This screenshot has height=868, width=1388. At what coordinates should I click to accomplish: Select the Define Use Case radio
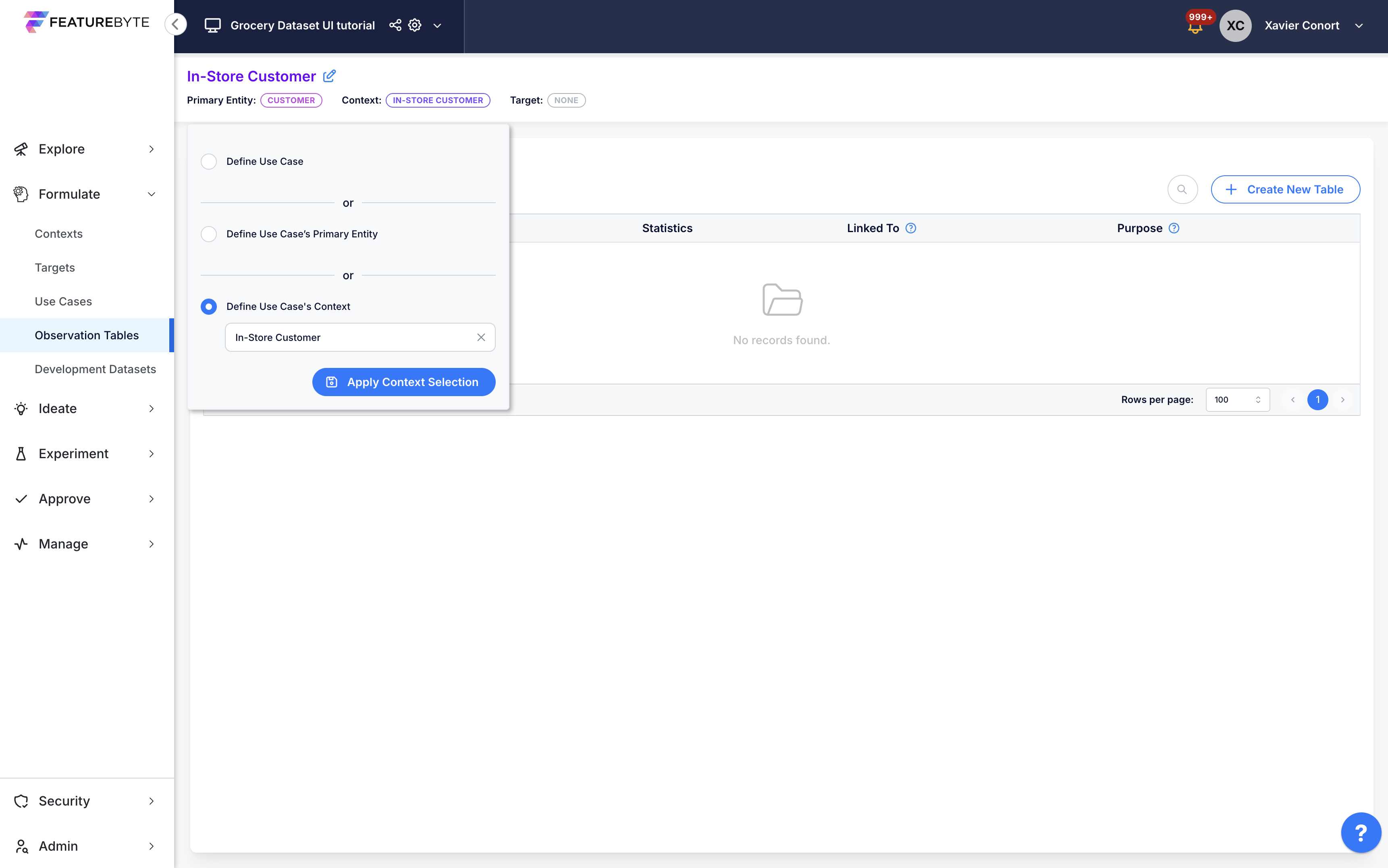[209, 161]
